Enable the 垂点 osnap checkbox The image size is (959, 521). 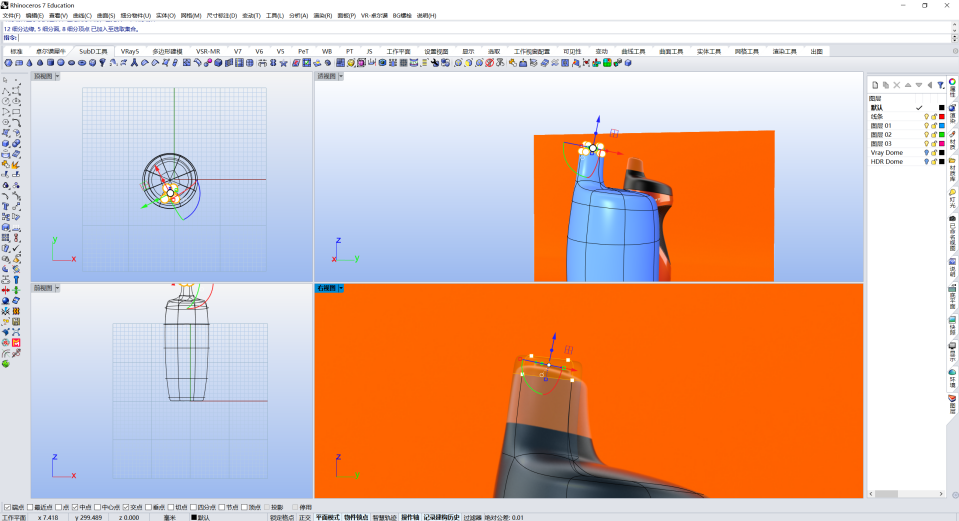pyautogui.click(x=149, y=507)
